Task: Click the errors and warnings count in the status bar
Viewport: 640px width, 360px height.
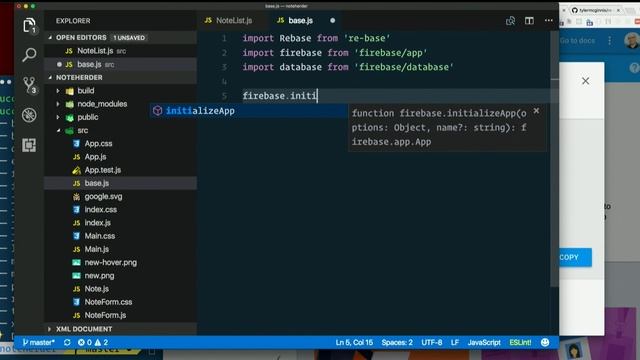Action: 93,342
